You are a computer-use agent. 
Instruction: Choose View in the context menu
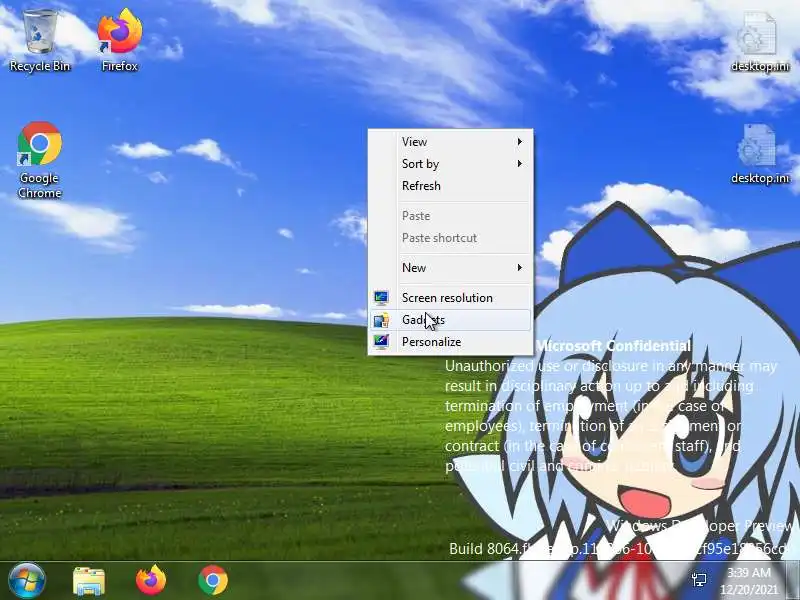pos(450,141)
